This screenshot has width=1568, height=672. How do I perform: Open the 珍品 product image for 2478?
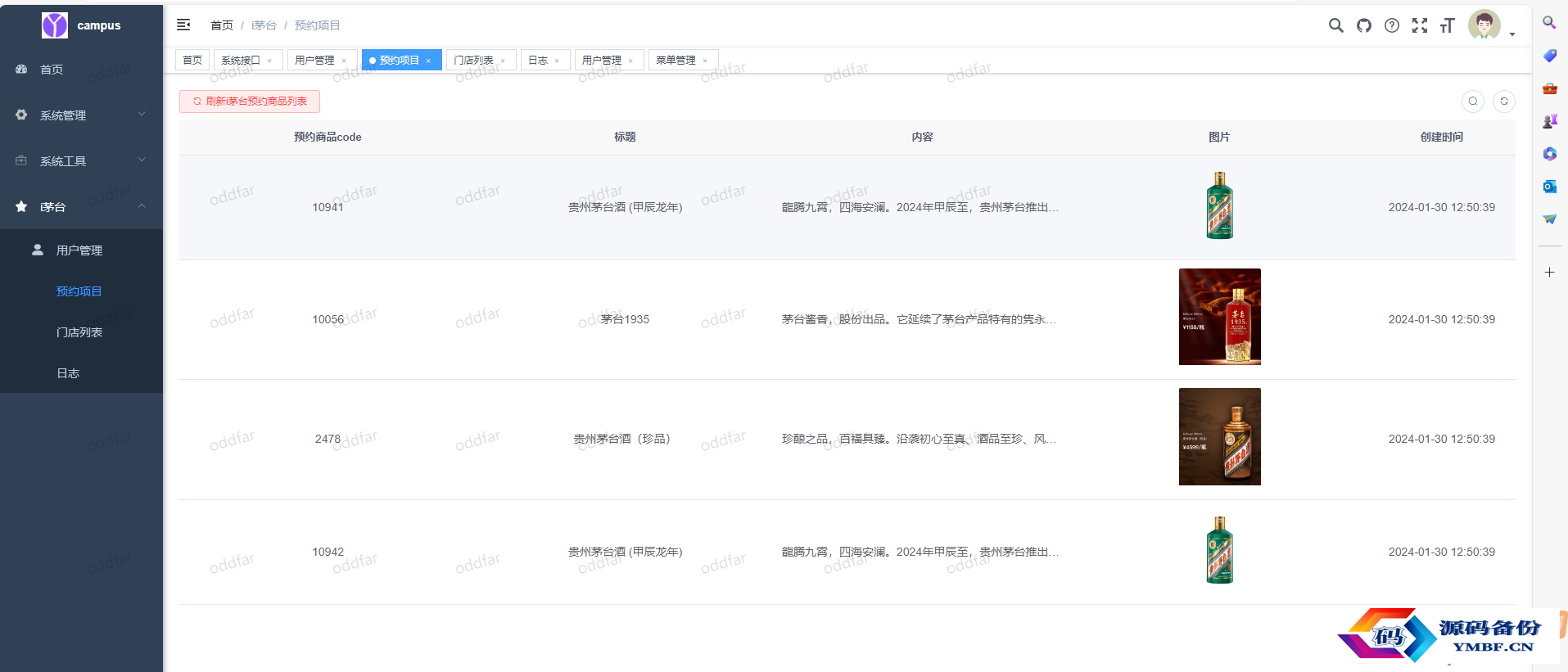[1219, 436]
